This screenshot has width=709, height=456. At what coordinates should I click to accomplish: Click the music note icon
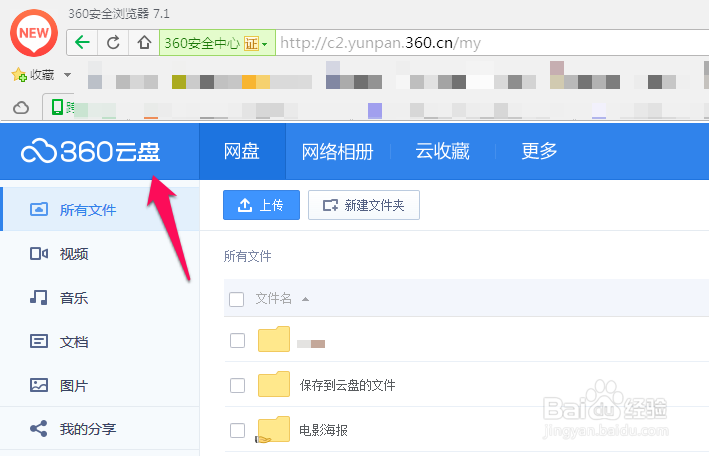[x=39, y=297]
